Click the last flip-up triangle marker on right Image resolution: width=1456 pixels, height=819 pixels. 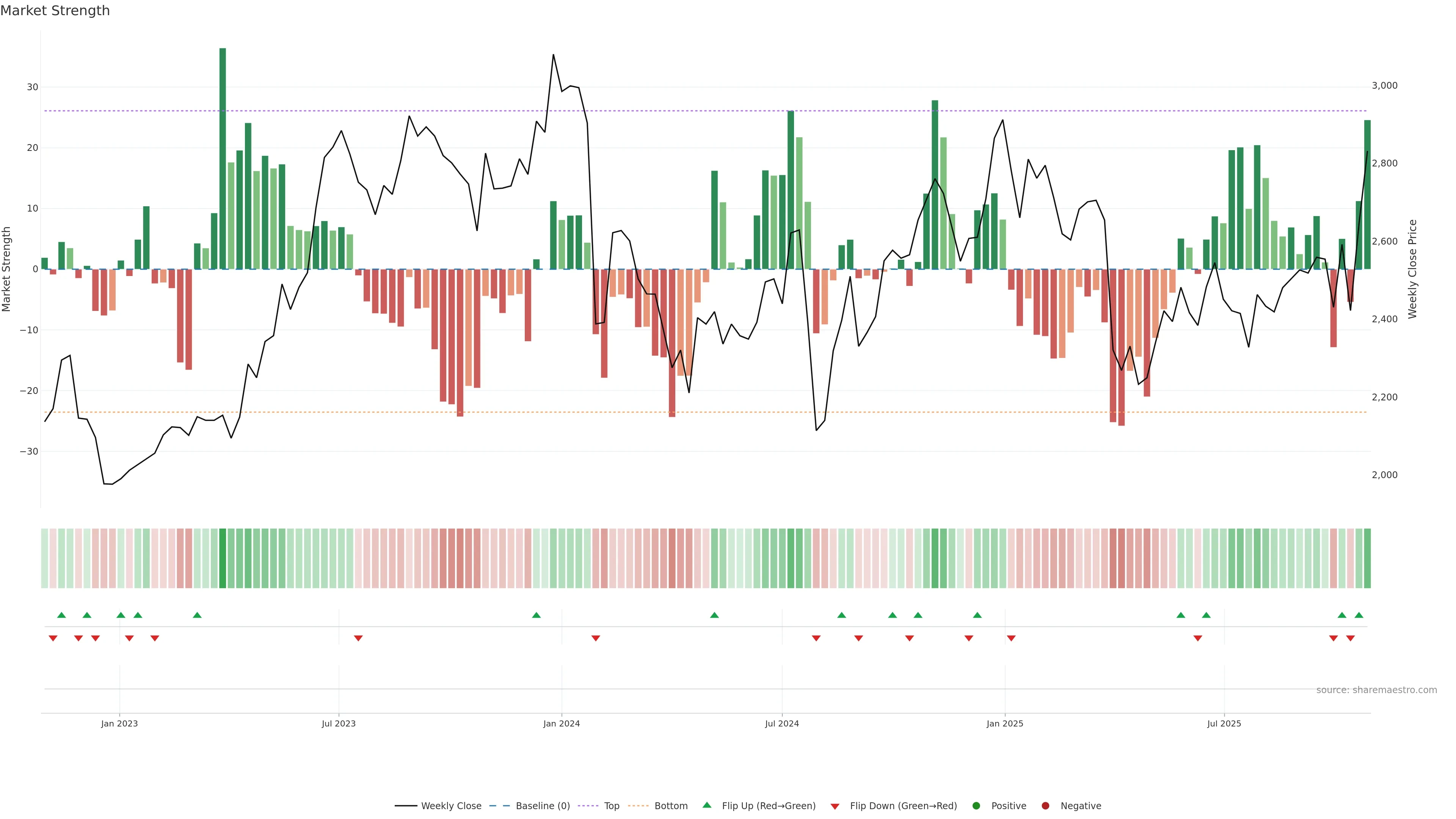(1359, 615)
